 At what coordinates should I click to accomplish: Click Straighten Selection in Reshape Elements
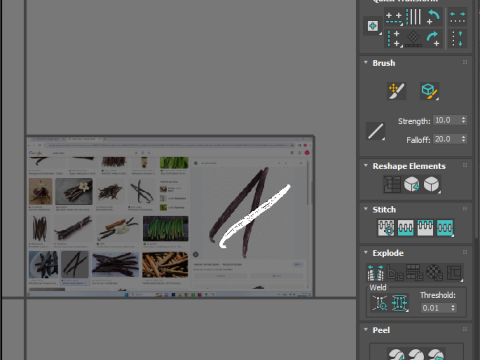(392, 184)
